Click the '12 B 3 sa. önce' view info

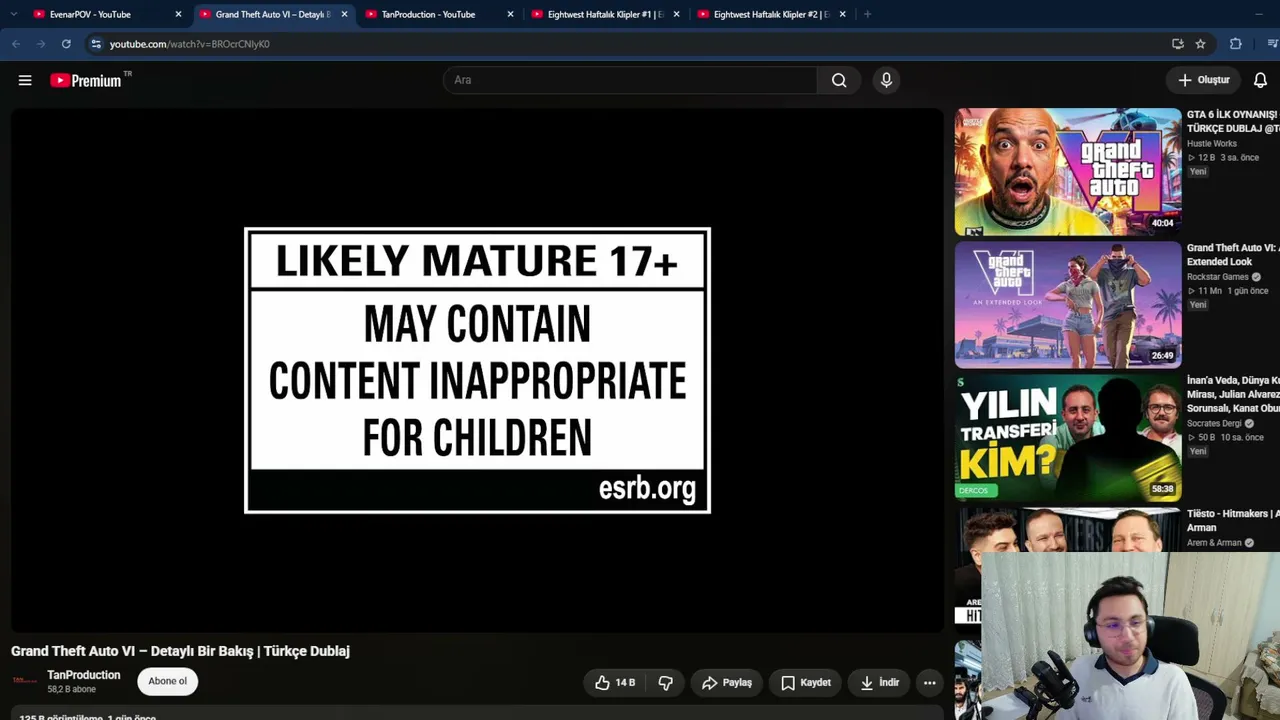pyautogui.click(x=1223, y=158)
